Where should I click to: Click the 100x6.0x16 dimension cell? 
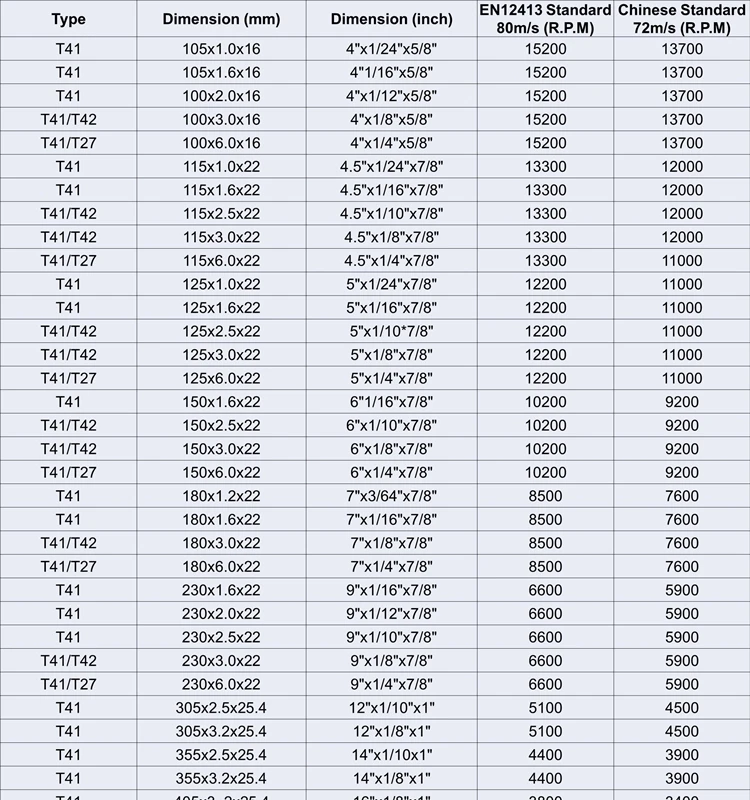(221, 143)
